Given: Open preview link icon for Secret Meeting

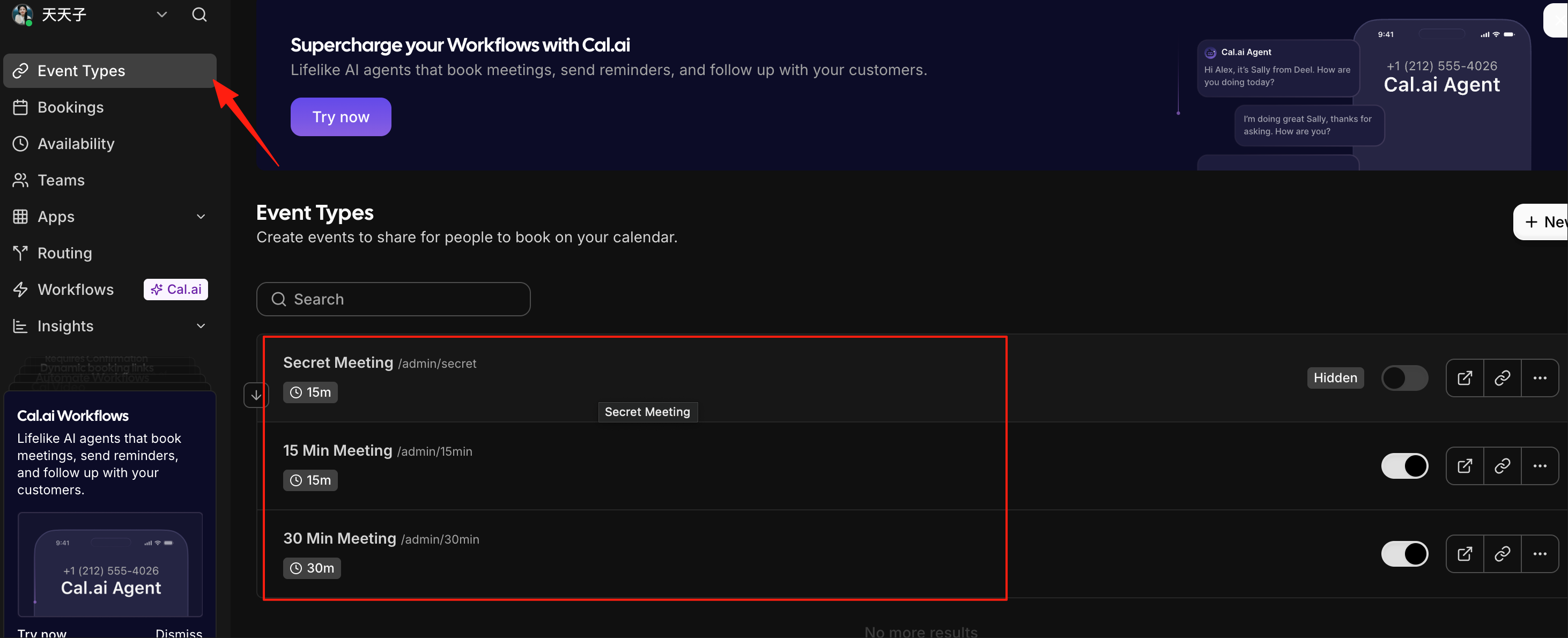Looking at the screenshot, I should pos(1465,378).
